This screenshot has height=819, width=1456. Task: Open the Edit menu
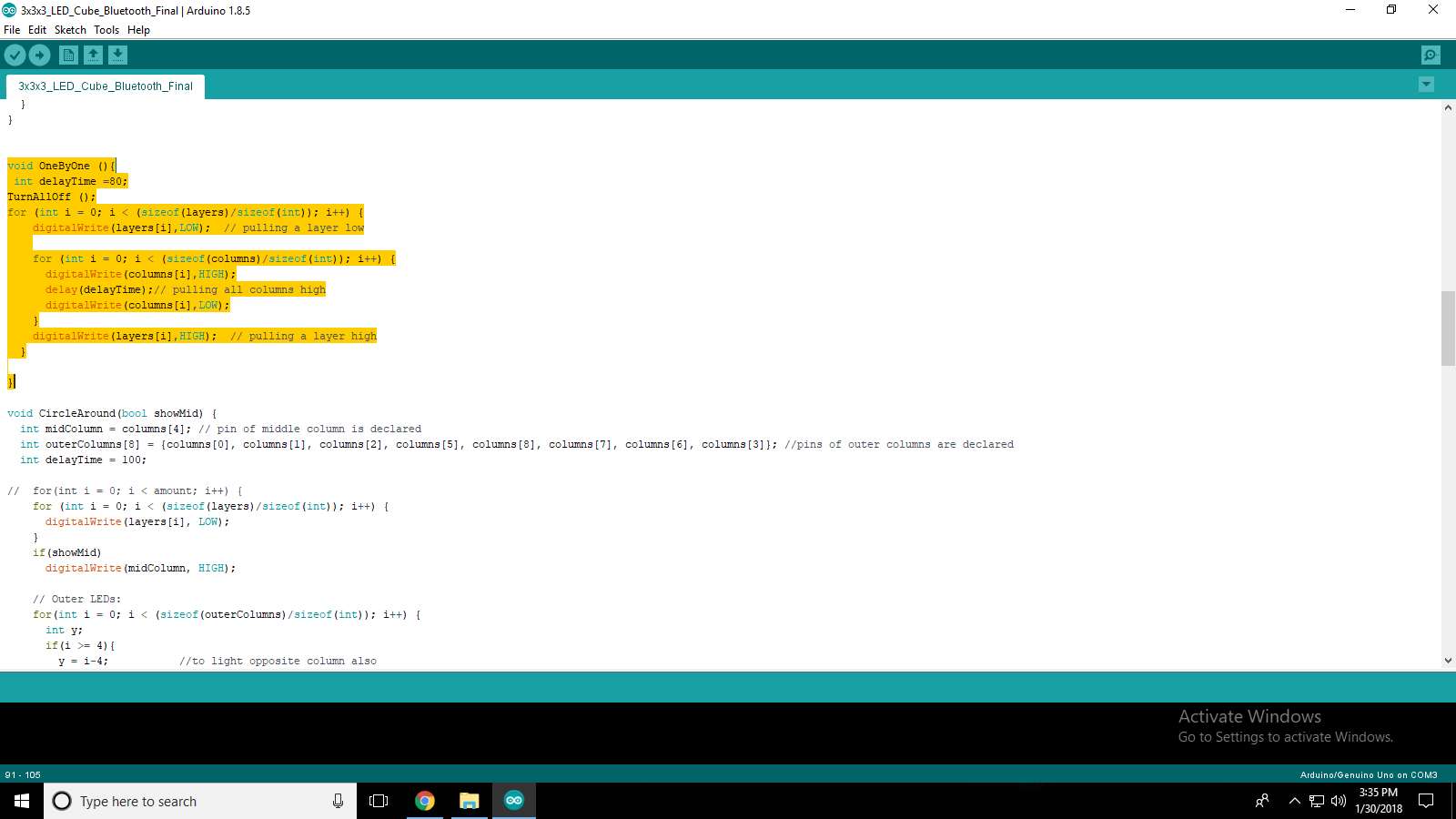(x=37, y=30)
